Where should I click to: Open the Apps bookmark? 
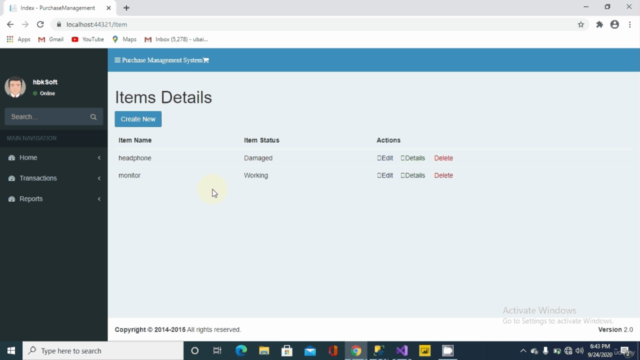(18, 39)
